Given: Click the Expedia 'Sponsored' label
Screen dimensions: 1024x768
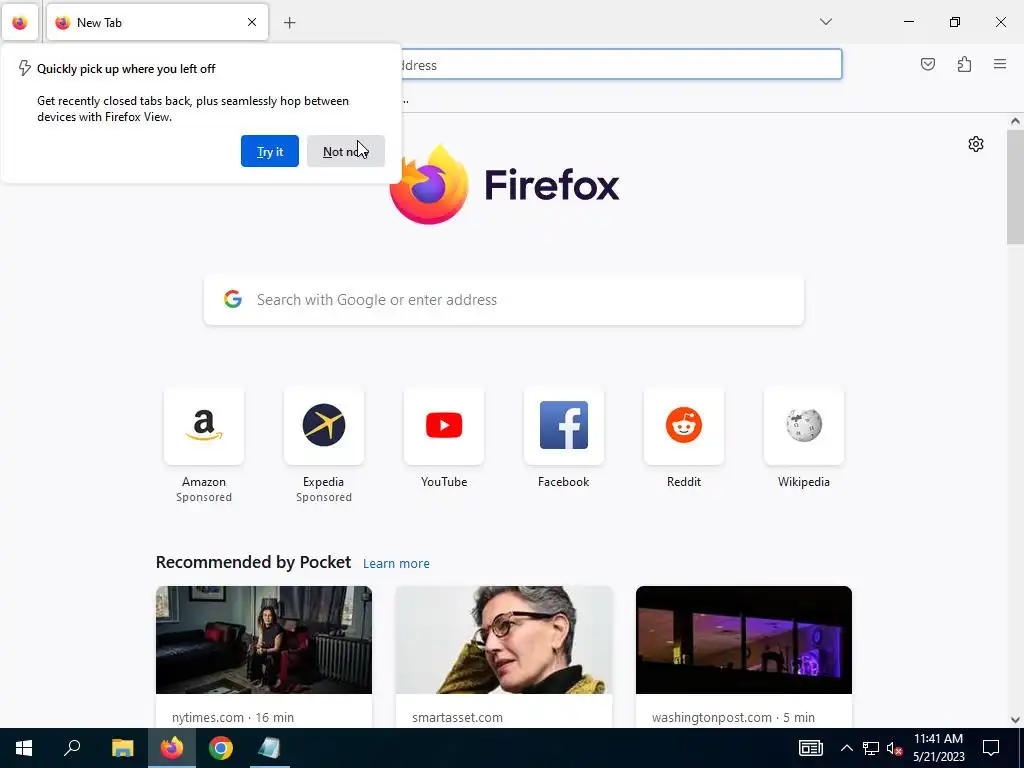Looking at the screenshot, I should 324,497.
